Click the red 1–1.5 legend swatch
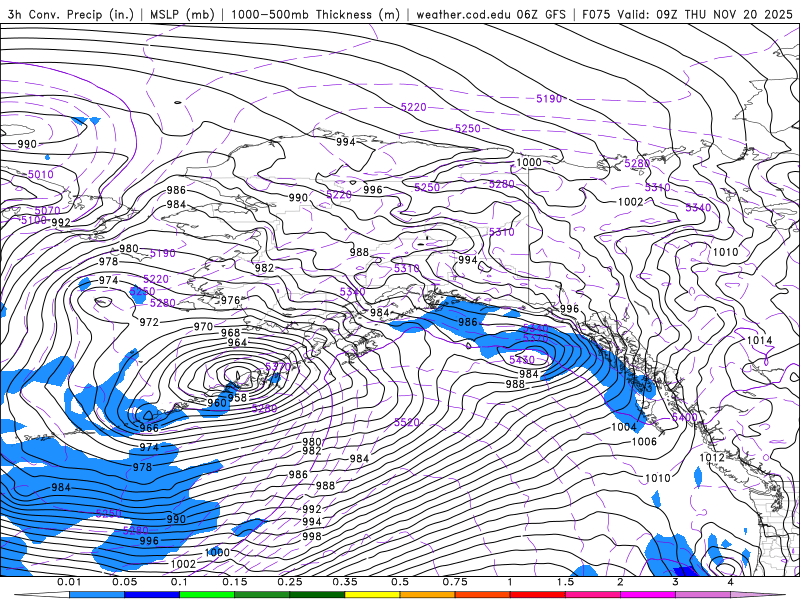Screen dimensions: 800x600 click(x=537, y=595)
